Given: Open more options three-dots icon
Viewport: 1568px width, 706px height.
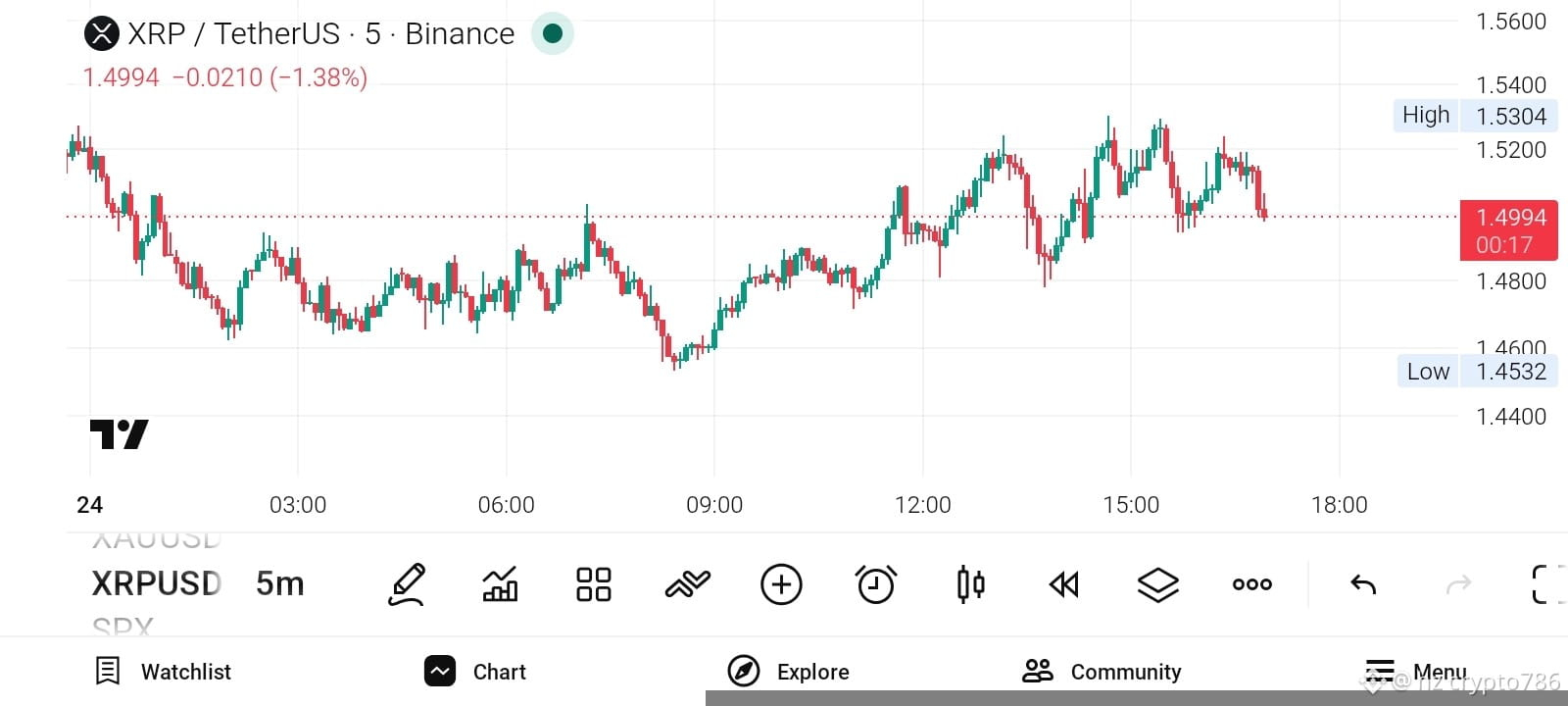Looking at the screenshot, I should tap(1251, 584).
